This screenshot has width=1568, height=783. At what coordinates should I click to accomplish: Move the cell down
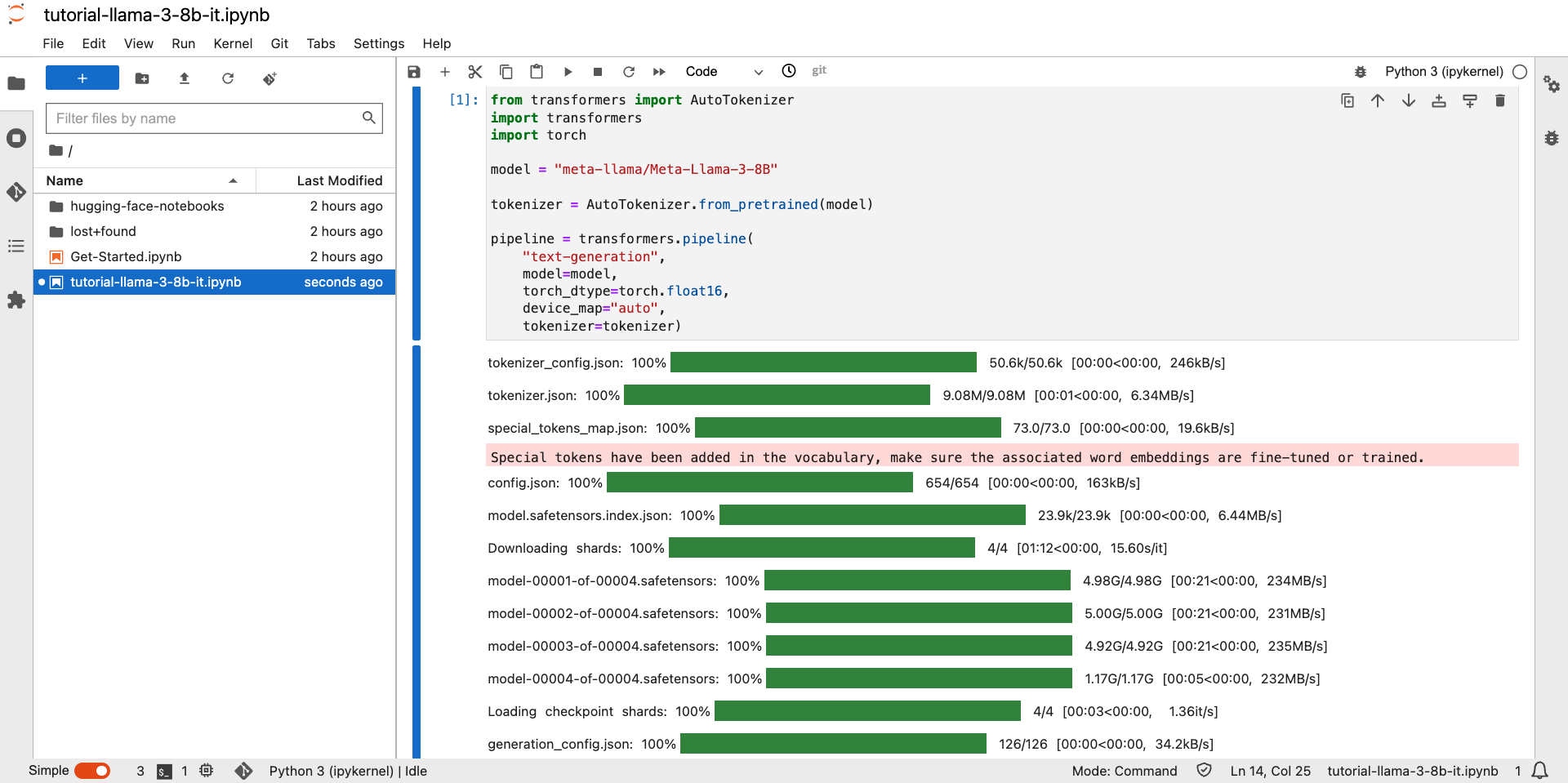coord(1409,100)
